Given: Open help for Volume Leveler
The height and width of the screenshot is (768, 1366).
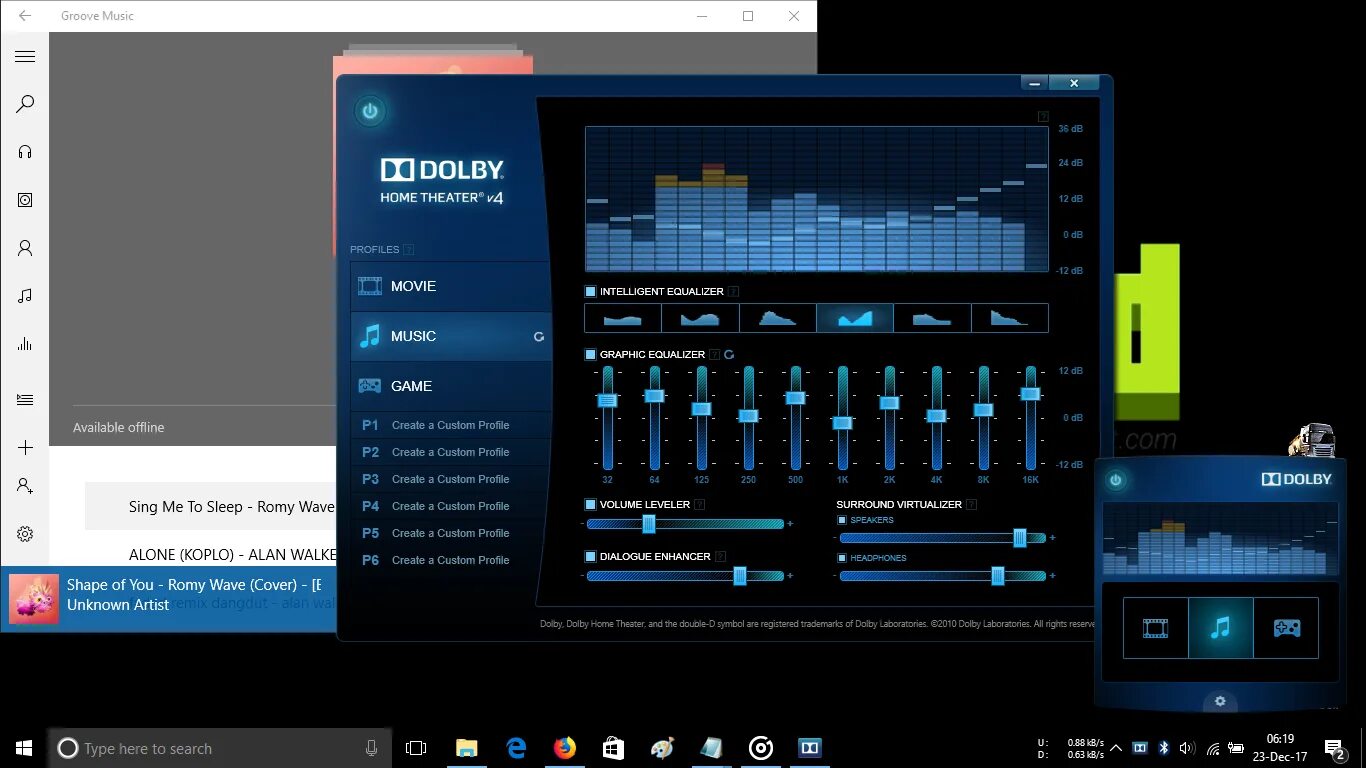Looking at the screenshot, I should [x=701, y=505].
